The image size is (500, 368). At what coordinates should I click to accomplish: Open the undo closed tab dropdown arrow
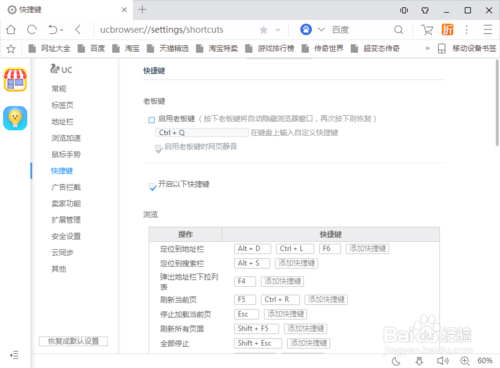pos(62,30)
